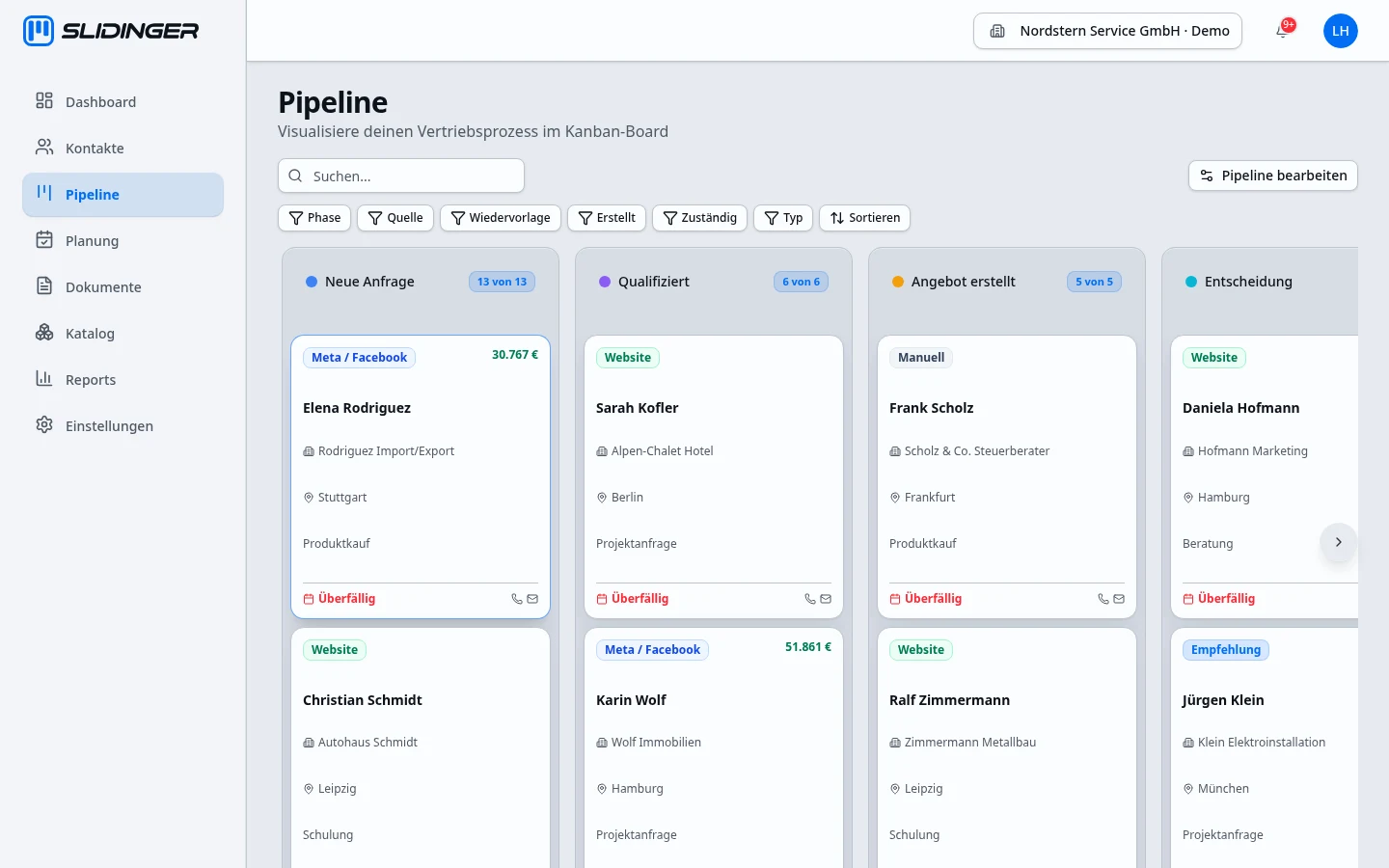Click the teal dot of Entscheidung column
The width and height of the screenshot is (1389, 868).
point(1191,282)
